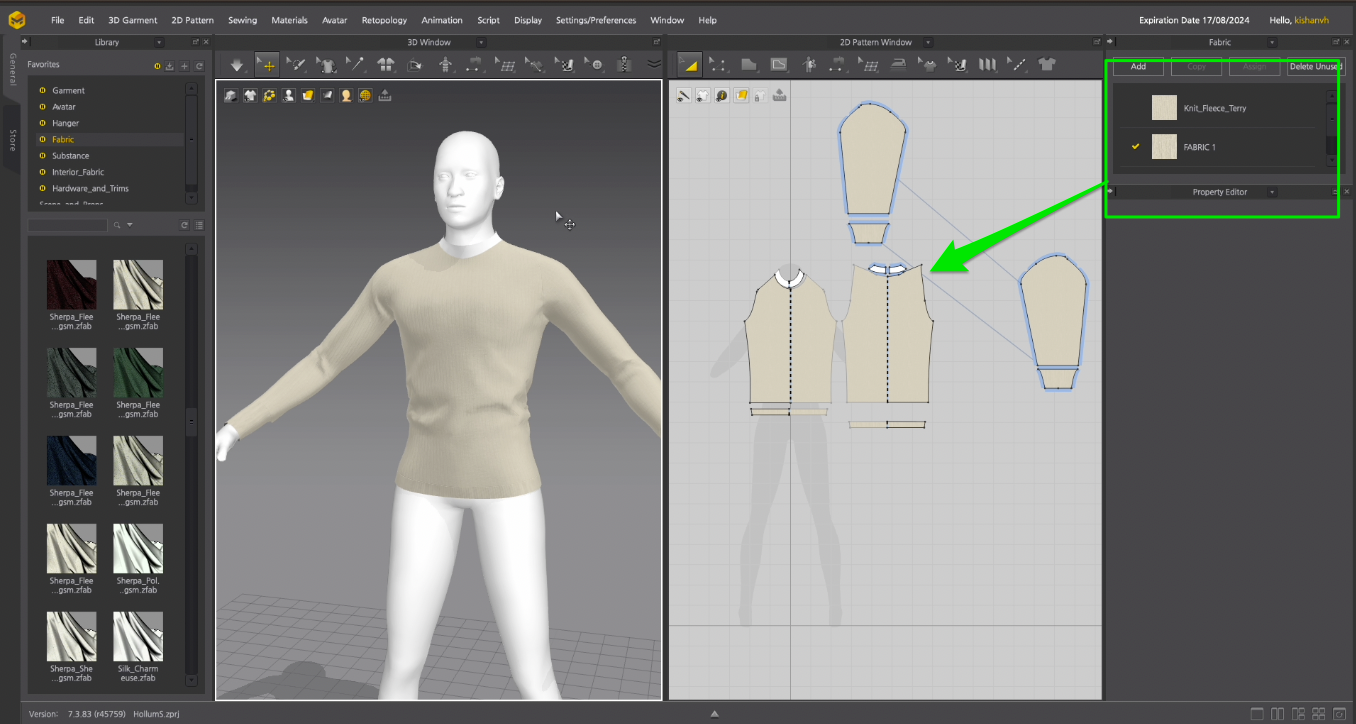Image resolution: width=1356 pixels, height=724 pixels.
Task: Choose the Edit Texture grid tool in 3D toolbar
Action: pyautogui.click(x=506, y=64)
